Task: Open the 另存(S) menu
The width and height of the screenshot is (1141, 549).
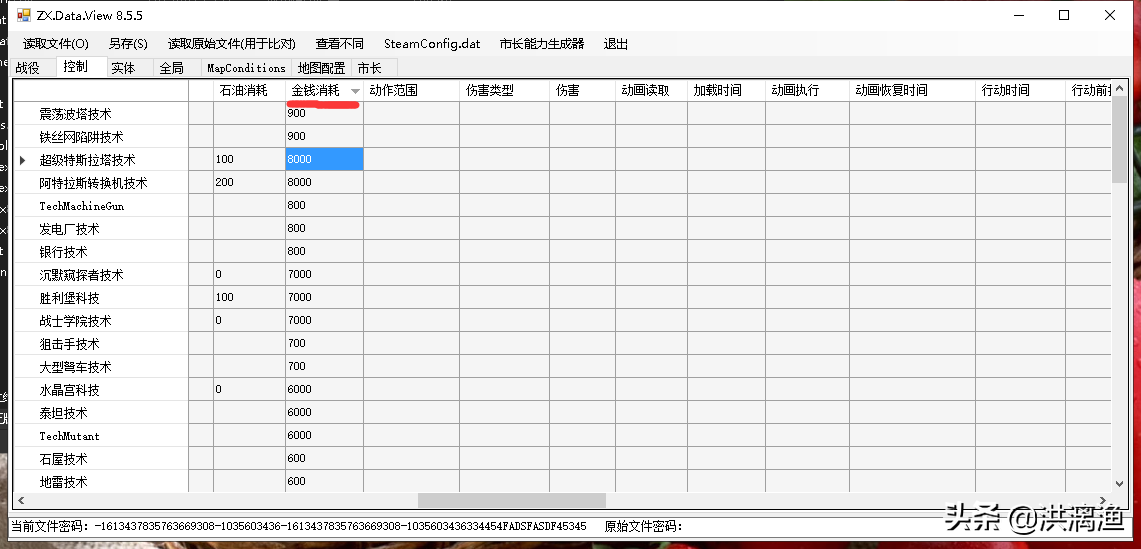Action: pos(128,44)
